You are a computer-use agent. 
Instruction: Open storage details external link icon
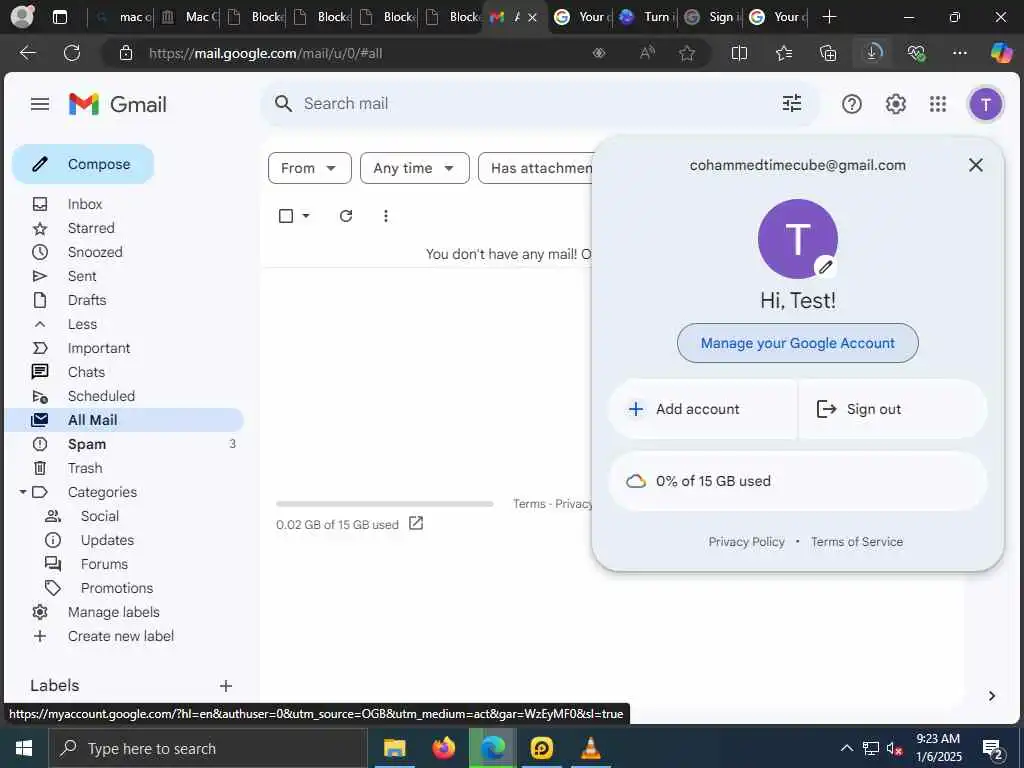click(x=416, y=523)
